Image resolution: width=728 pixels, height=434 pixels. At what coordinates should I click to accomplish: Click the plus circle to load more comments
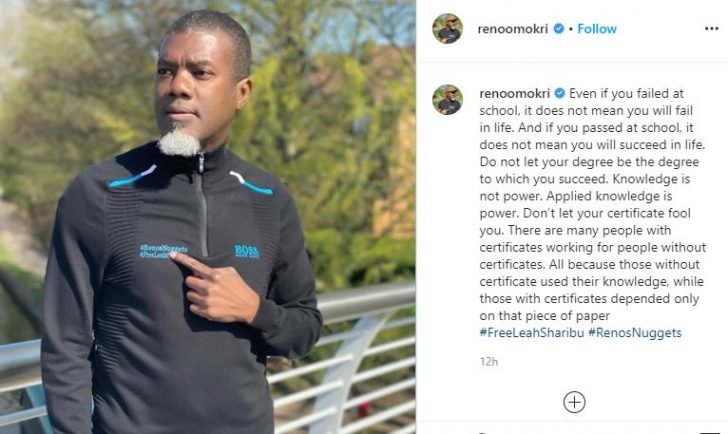[574, 402]
